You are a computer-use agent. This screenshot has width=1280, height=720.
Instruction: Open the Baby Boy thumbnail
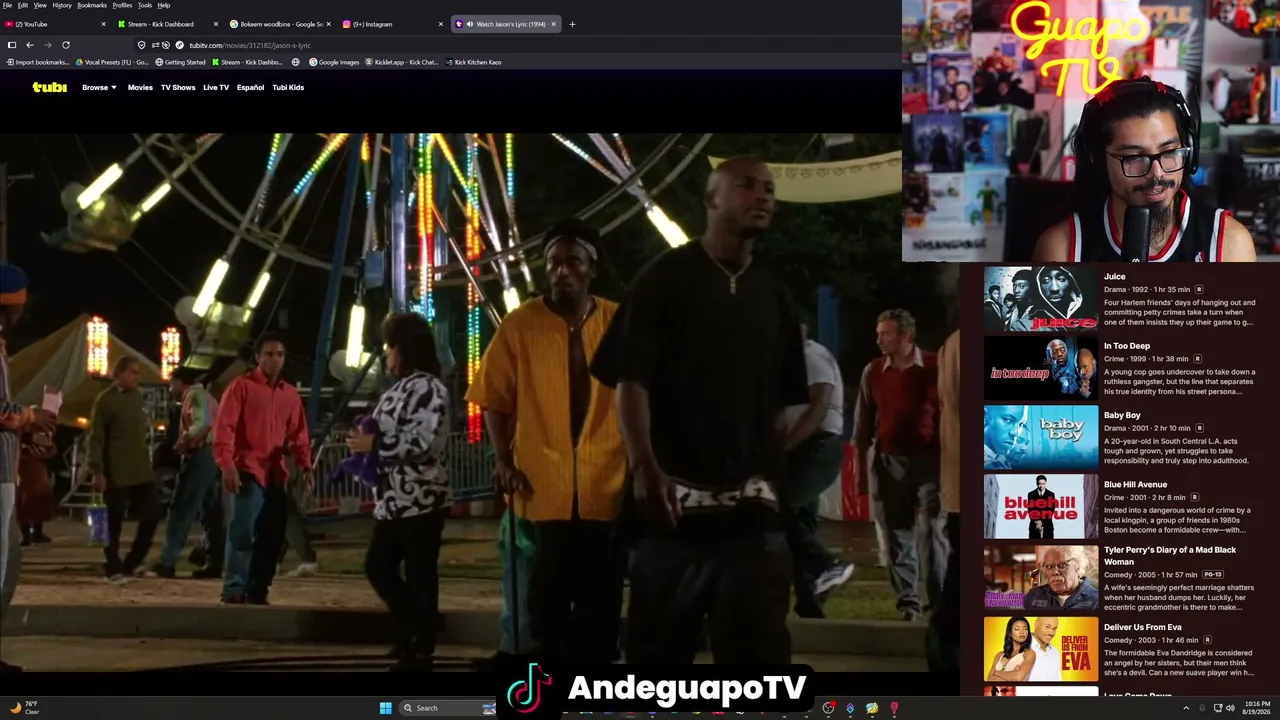(1041, 437)
